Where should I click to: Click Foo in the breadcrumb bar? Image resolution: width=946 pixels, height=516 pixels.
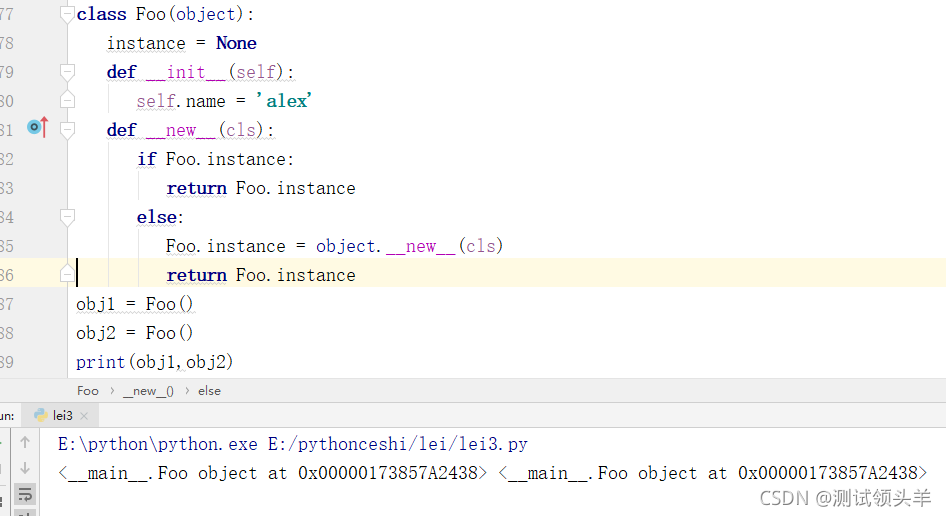tap(88, 391)
